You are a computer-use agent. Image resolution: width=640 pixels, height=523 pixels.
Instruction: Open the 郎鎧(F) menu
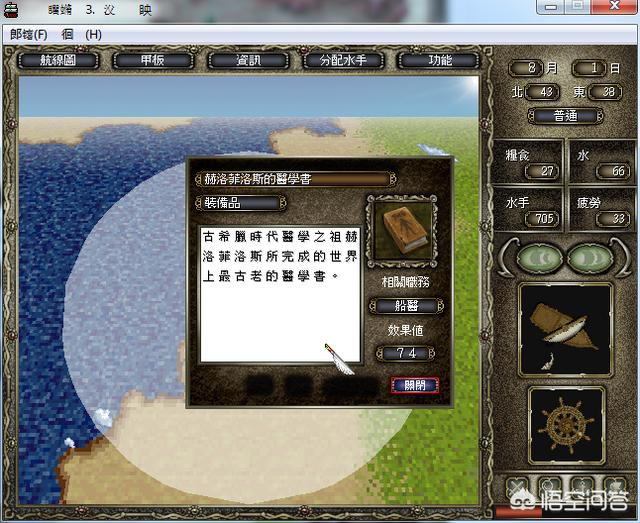coord(28,34)
